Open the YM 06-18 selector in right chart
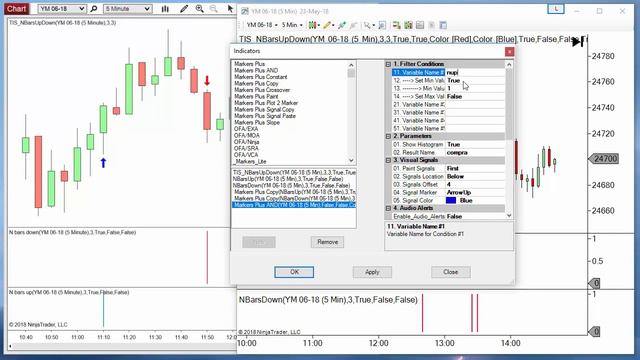The width and height of the screenshot is (640, 360). pyautogui.click(x=262, y=25)
